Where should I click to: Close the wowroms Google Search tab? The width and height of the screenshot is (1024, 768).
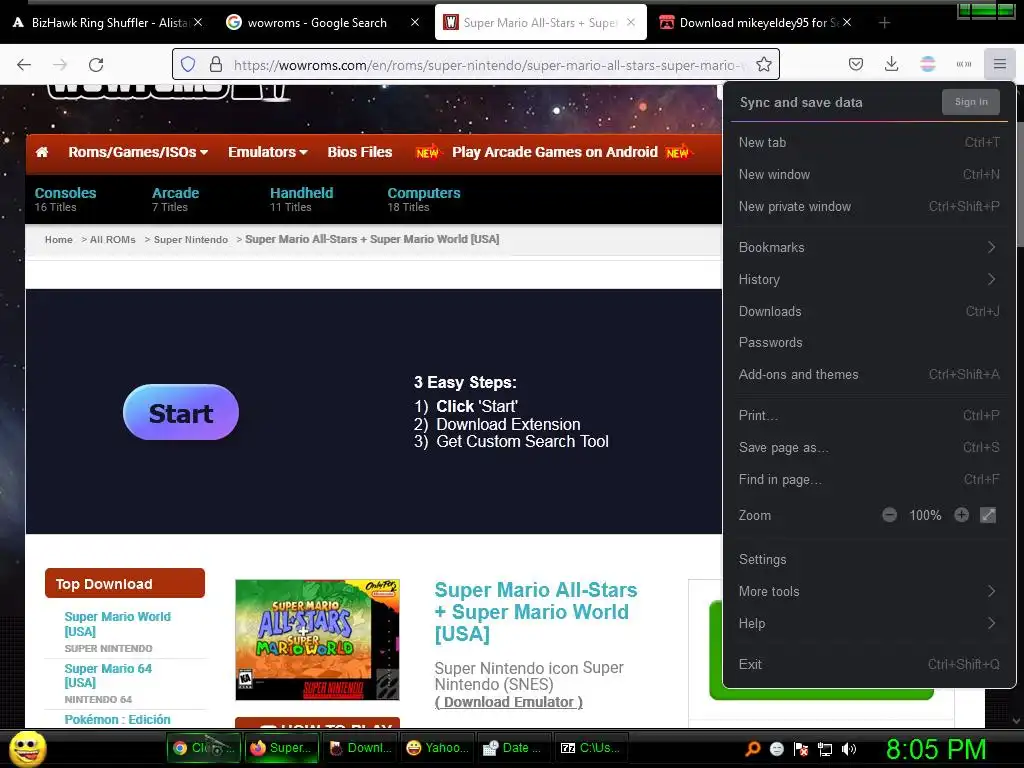(415, 22)
